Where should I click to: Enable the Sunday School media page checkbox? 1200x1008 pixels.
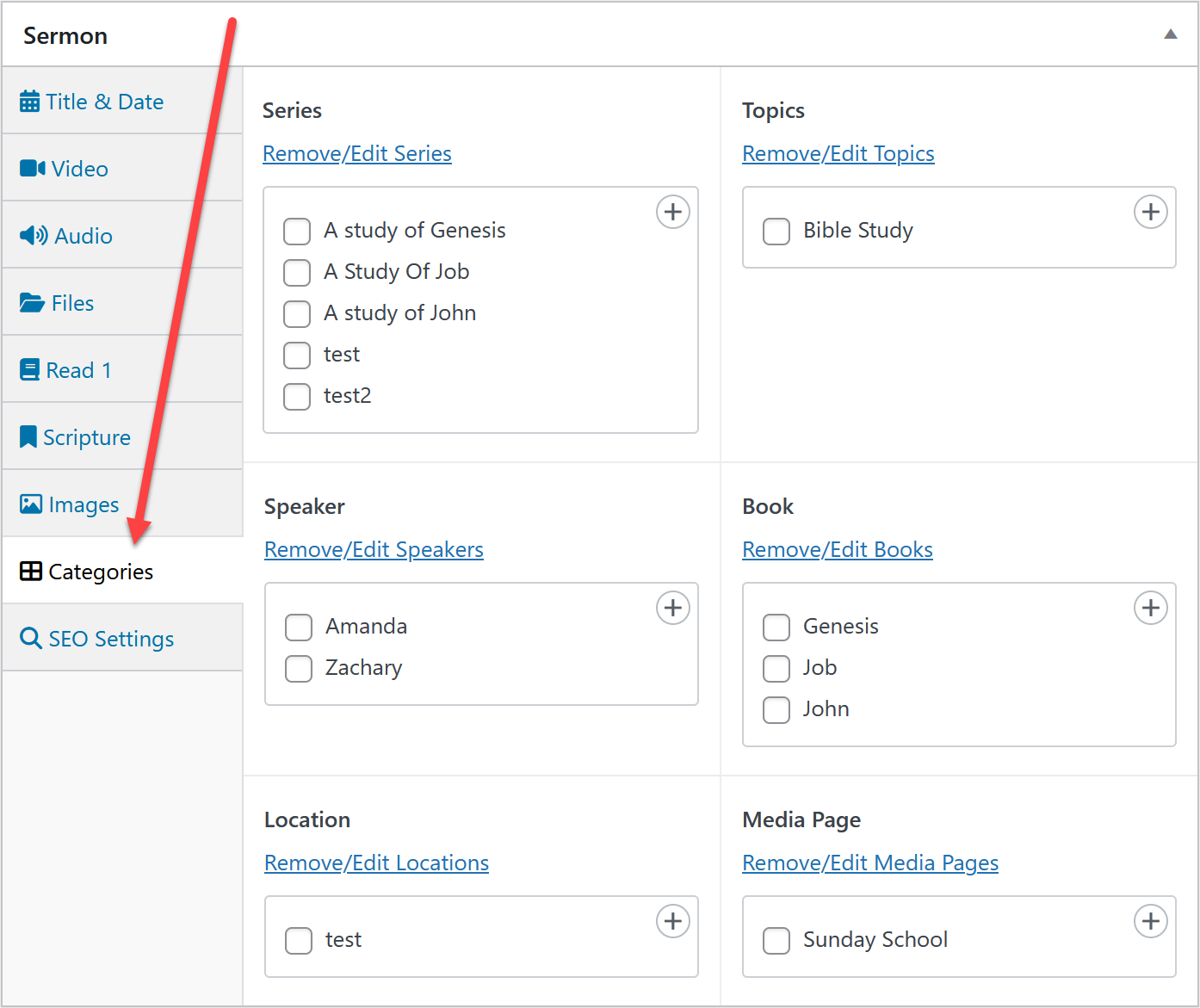pyautogui.click(x=776, y=941)
